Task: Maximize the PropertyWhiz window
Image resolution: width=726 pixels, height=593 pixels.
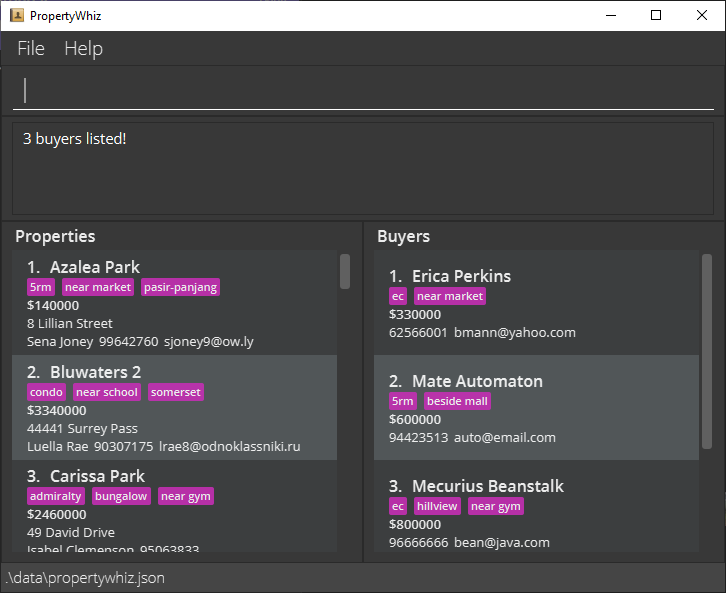Action: [x=656, y=15]
